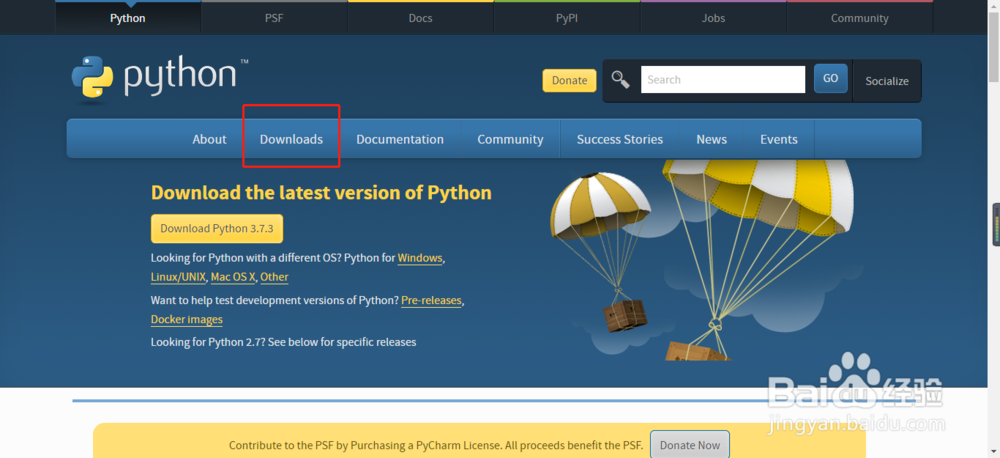Open the About navigation menu
The height and width of the screenshot is (458, 1000).
(209, 139)
